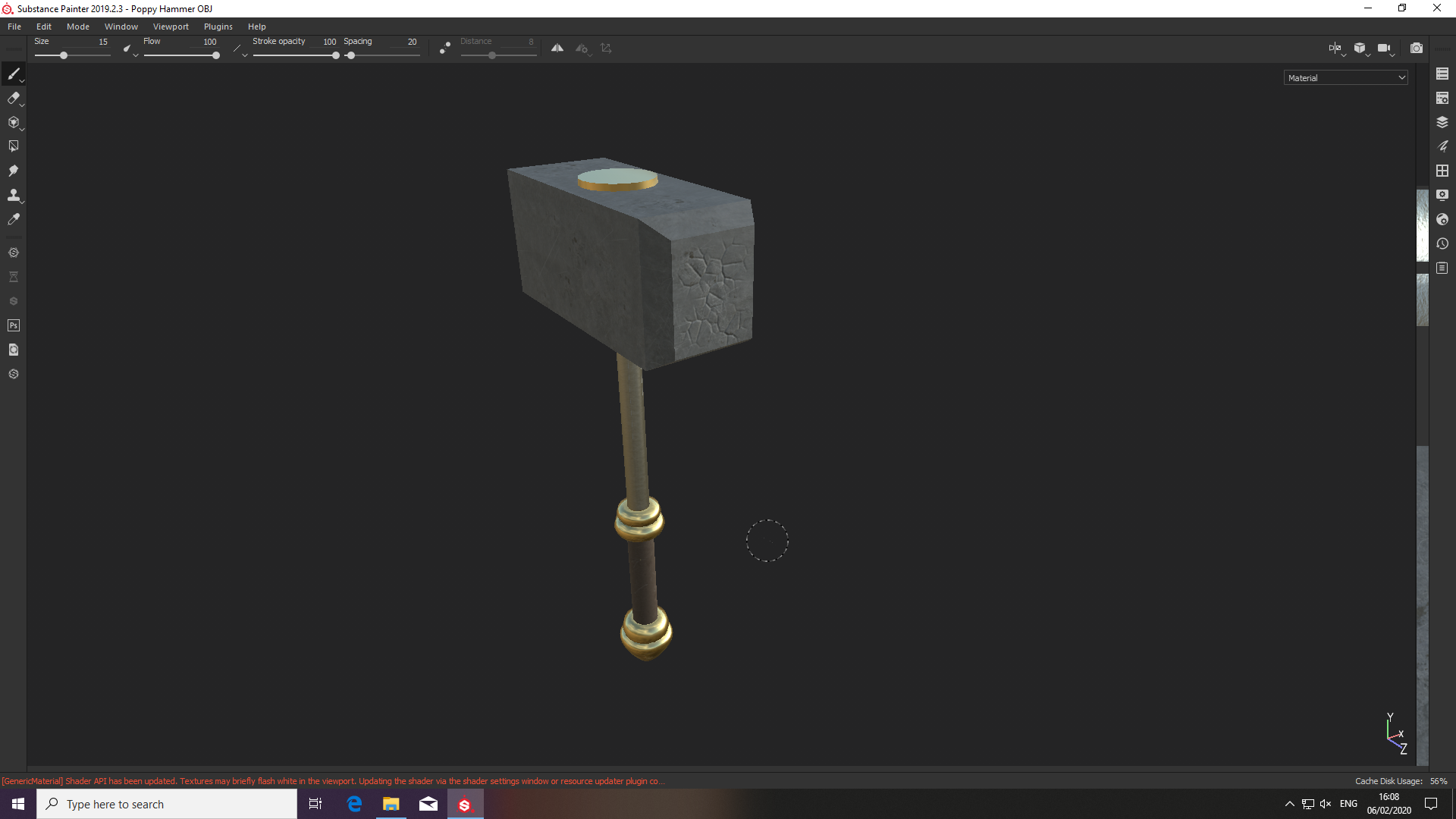Open the Layers panel icon
The image size is (1456, 819).
(1442, 122)
